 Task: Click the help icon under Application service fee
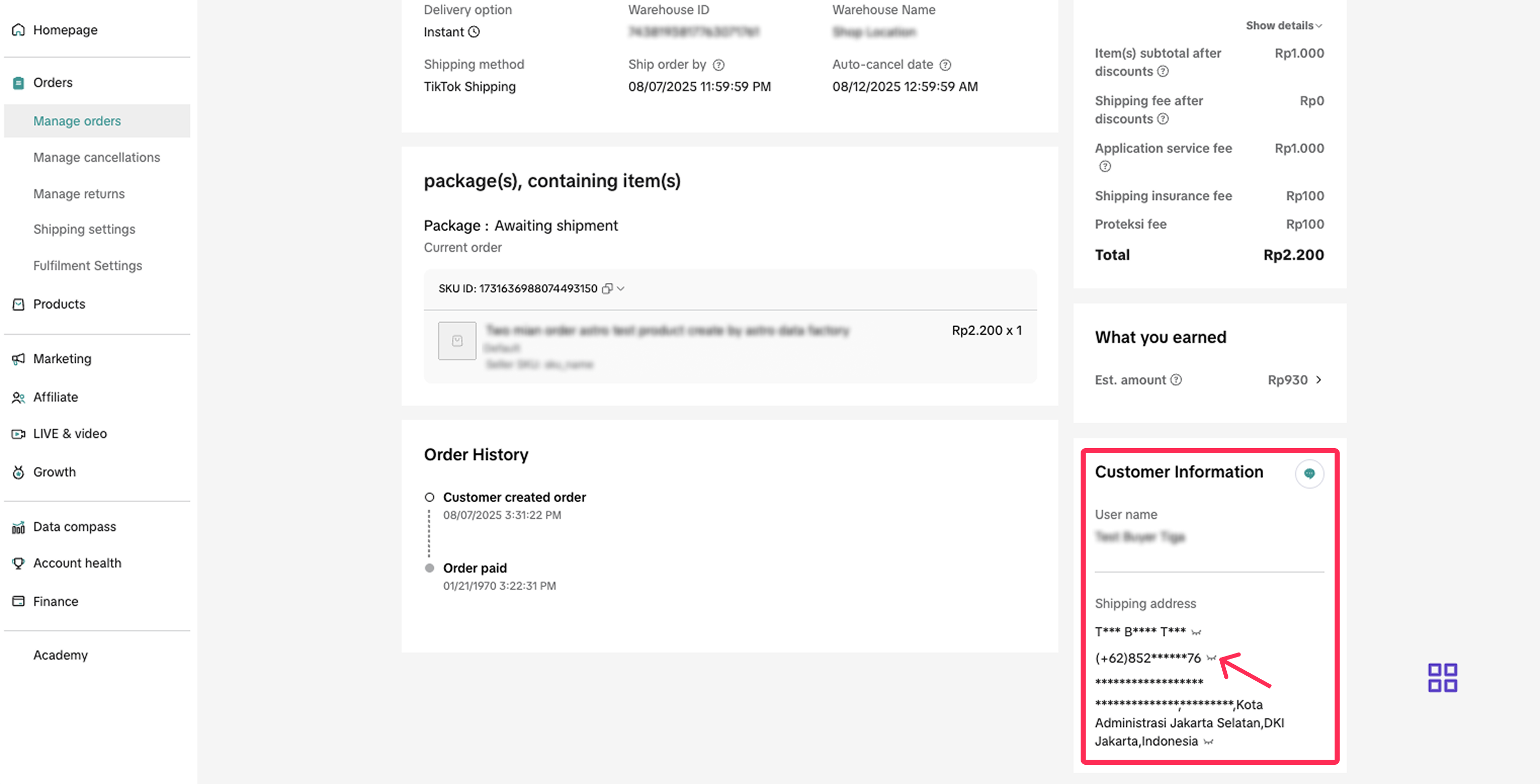pyautogui.click(x=1104, y=167)
